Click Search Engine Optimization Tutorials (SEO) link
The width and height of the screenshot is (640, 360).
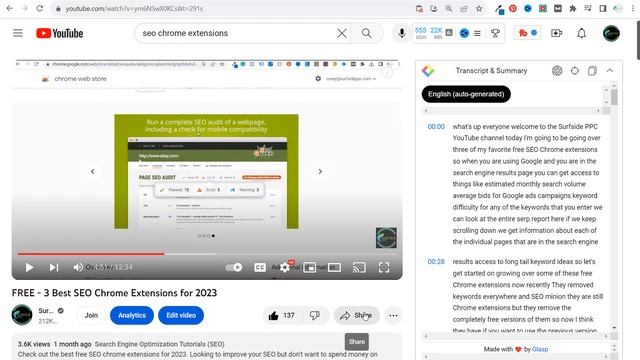pyautogui.click(x=160, y=344)
